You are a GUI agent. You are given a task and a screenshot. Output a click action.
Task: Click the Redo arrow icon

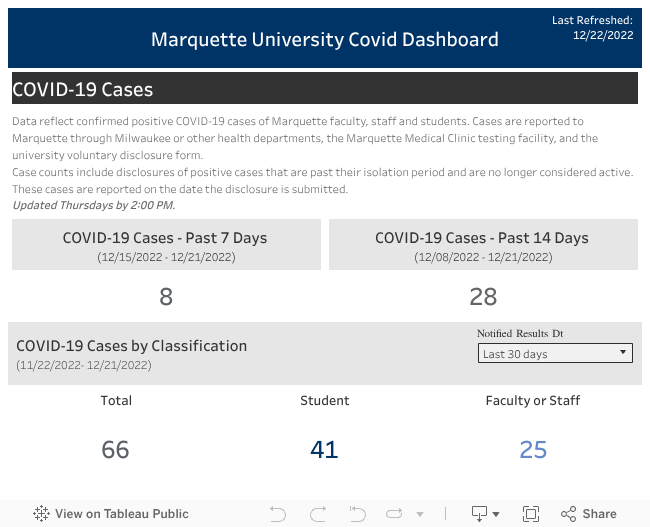click(x=318, y=514)
